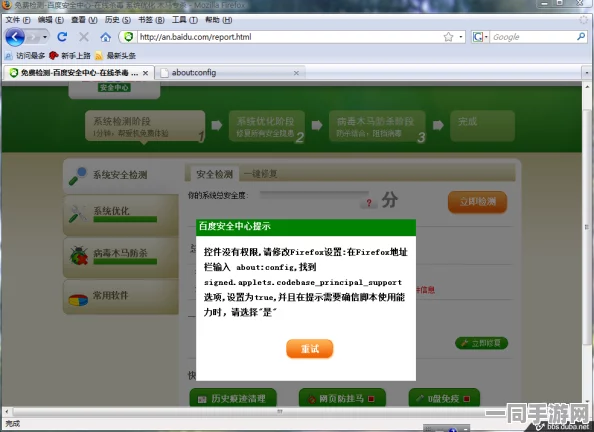Open the 帮助 (H) menu
The image size is (594, 432).
219,20
